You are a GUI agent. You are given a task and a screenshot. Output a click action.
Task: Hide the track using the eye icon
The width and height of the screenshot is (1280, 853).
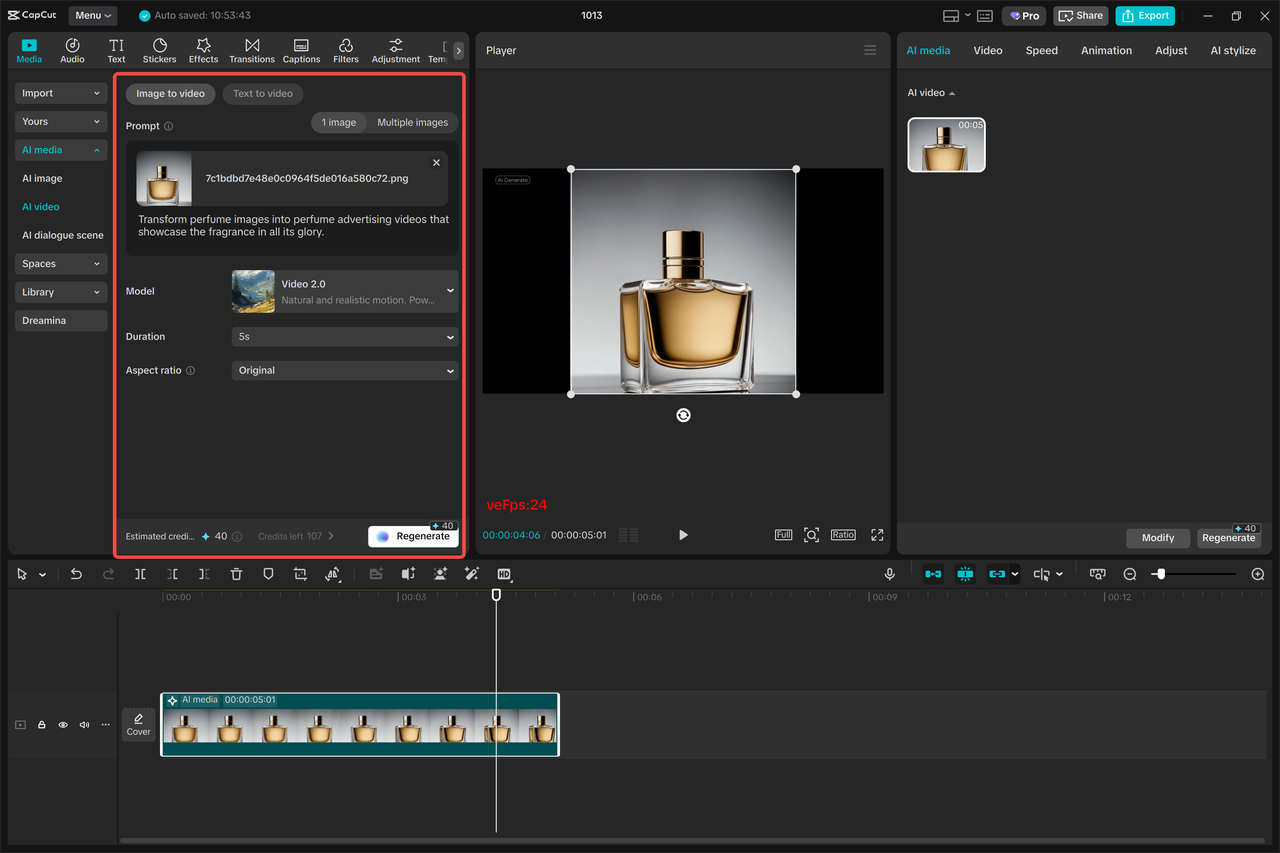(x=62, y=724)
